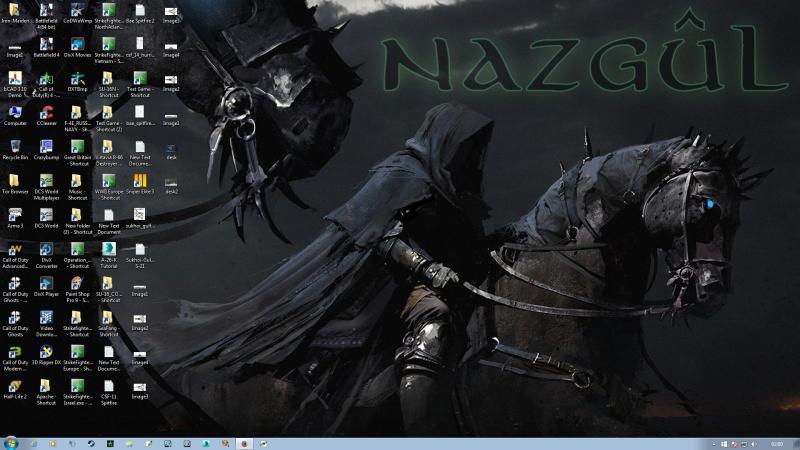Screen dimensions: 800x450
Task: Launch the 3D Ripper DX shortcut
Action: tap(46, 355)
